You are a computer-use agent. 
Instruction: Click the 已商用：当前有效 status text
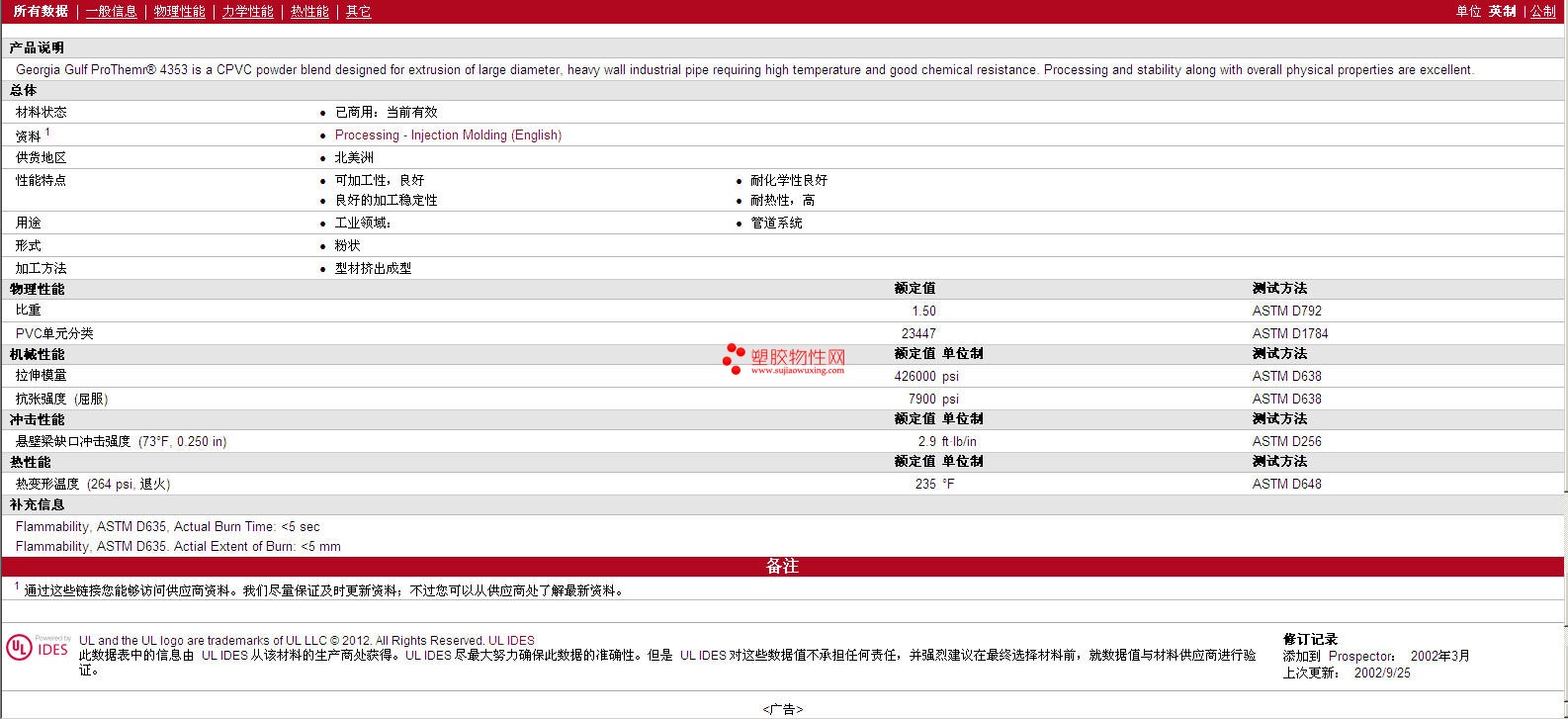[x=386, y=113]
